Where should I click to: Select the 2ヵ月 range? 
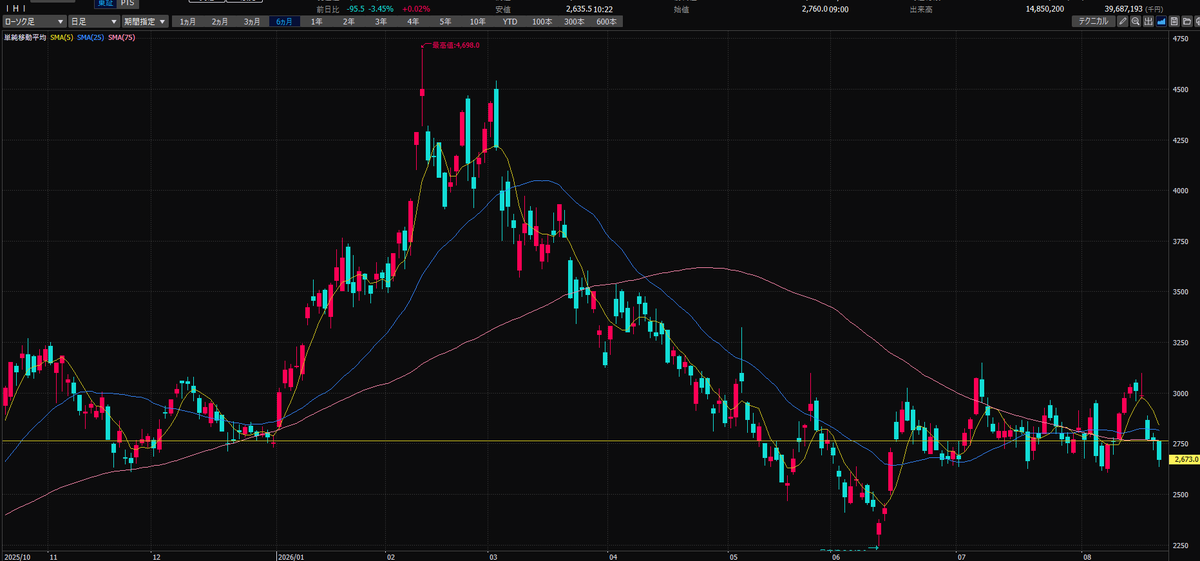click(221, 21)
